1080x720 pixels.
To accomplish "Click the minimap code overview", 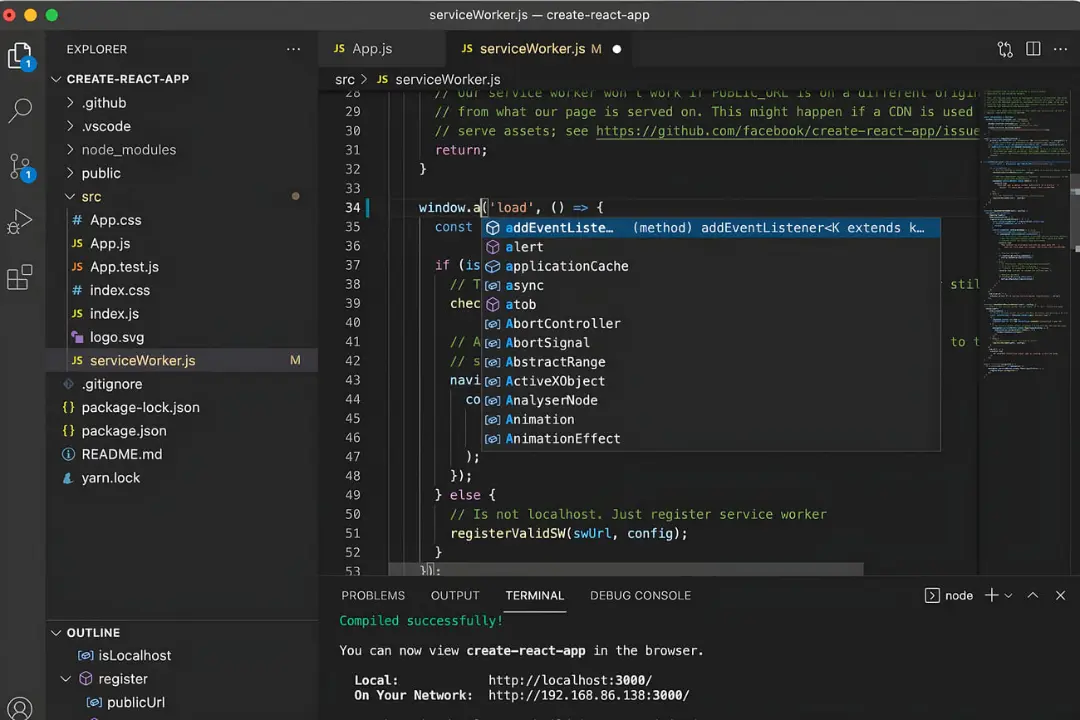I will coord(1026,234).
